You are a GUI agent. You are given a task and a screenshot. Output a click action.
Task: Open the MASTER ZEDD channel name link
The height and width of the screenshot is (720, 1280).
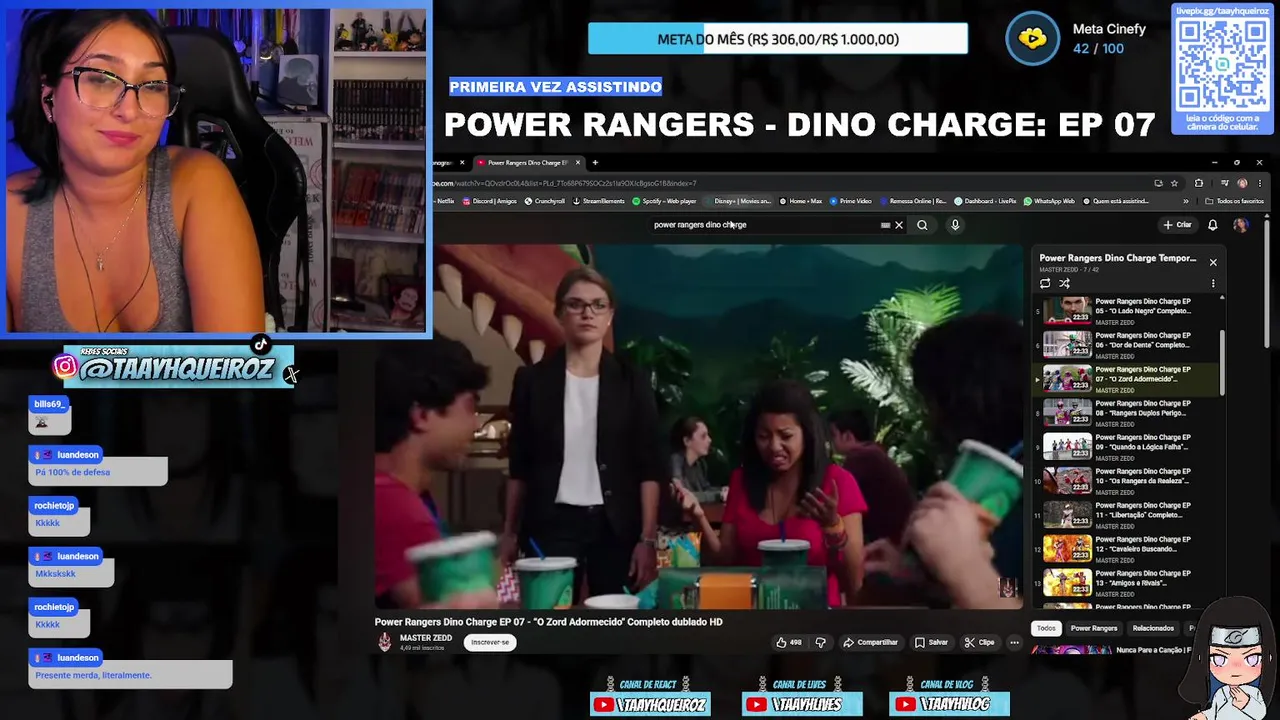(x=426, y=638)
